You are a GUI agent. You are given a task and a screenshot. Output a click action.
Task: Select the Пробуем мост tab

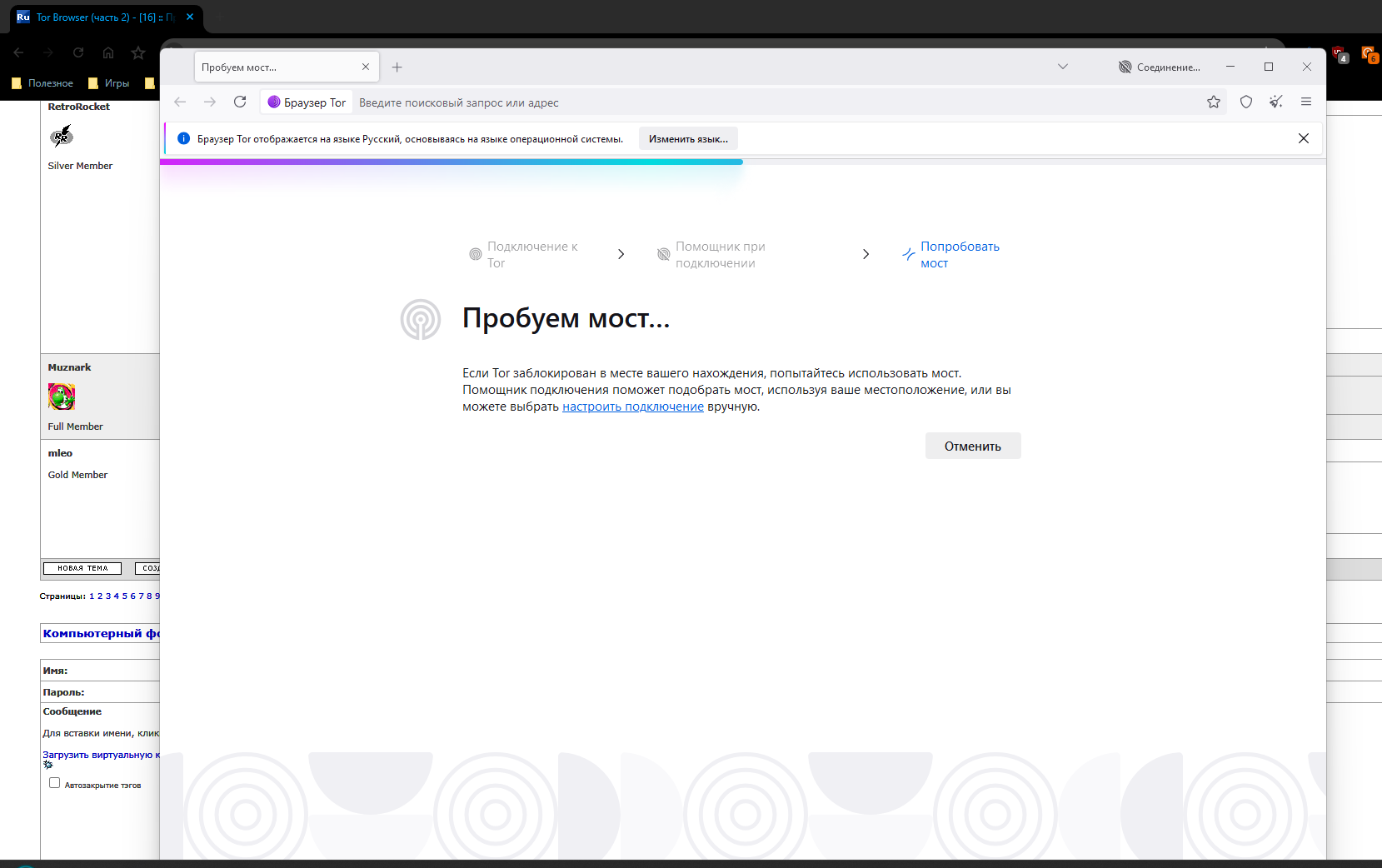(x=279, y=67)
